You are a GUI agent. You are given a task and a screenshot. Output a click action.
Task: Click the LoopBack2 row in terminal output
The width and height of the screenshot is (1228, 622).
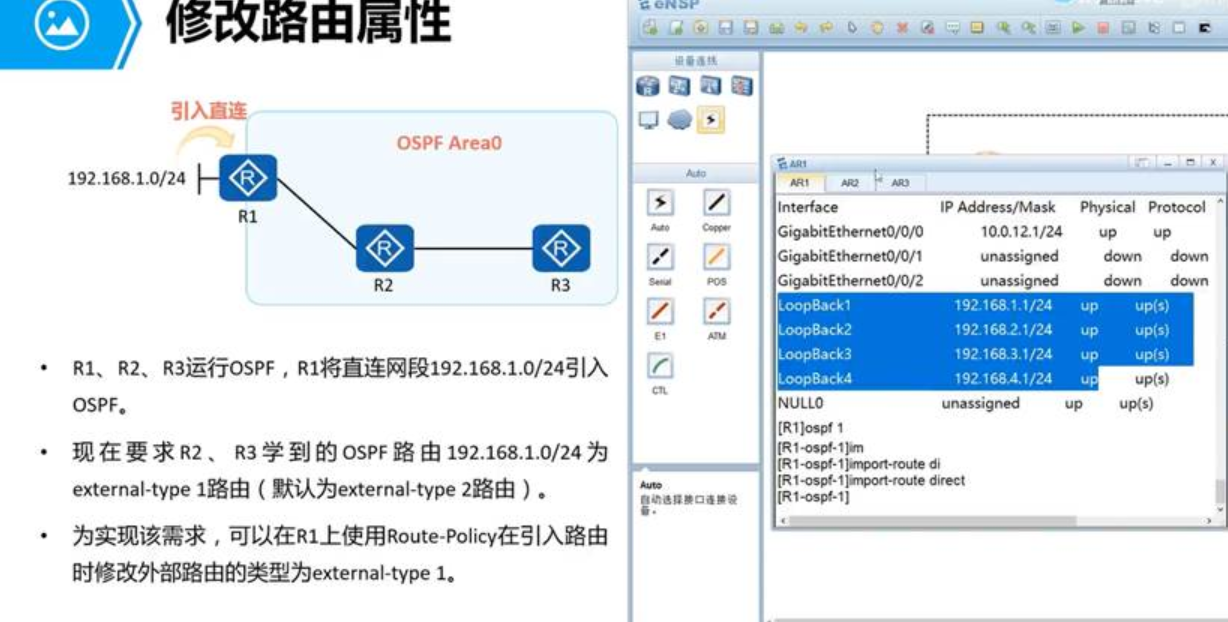point(985,329)
